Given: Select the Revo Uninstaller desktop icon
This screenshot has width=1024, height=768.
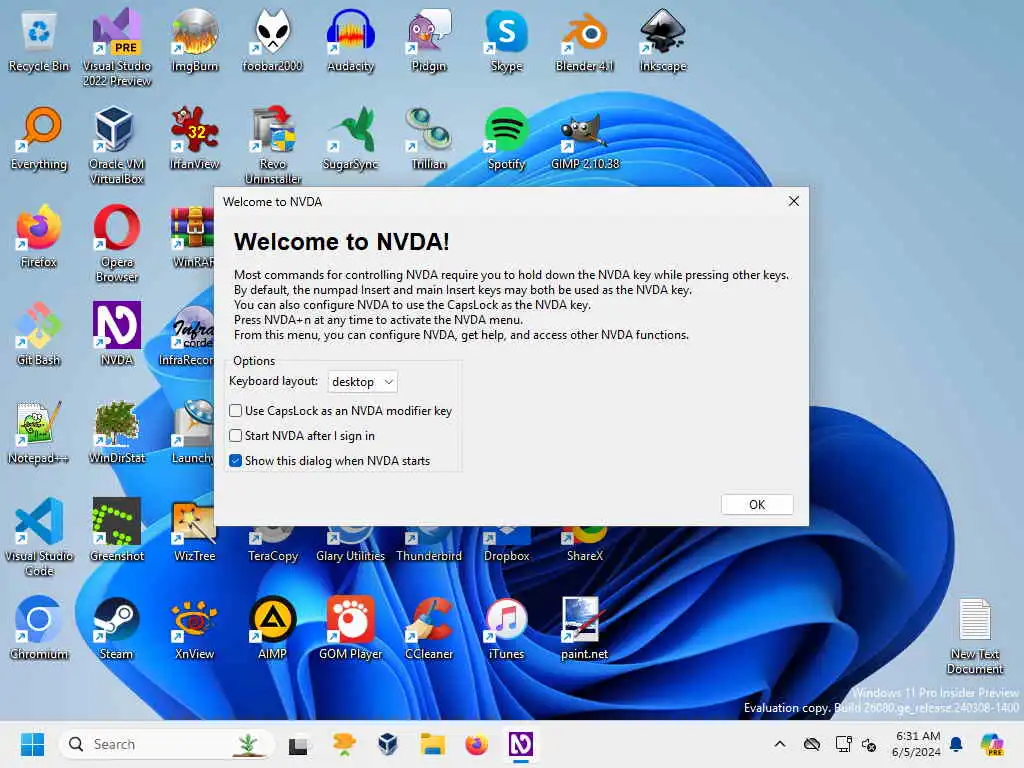Looking at the screenshot, I should [x=272, y=145].
